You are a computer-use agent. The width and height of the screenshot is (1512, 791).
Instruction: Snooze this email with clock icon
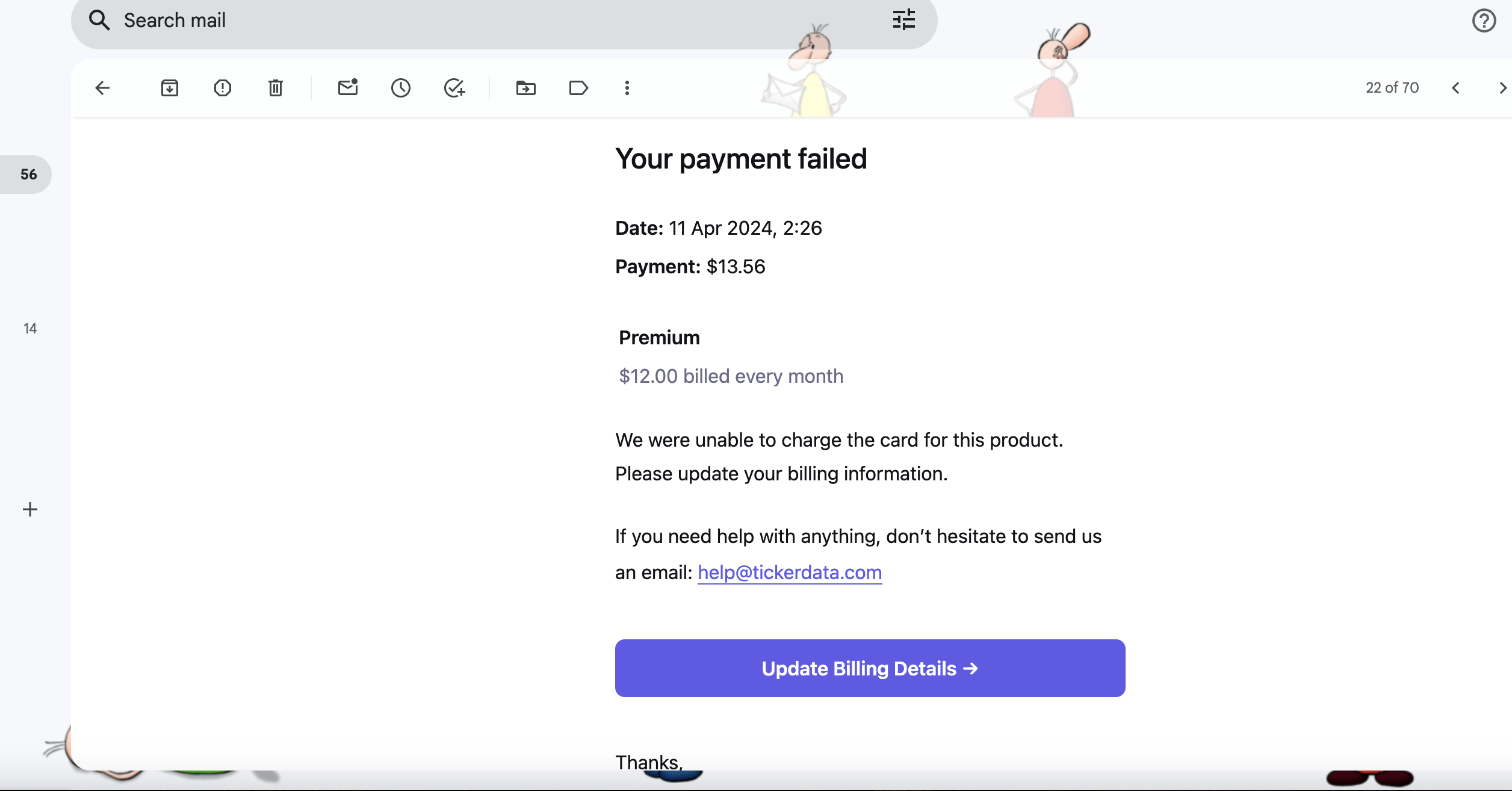[401, 88]
